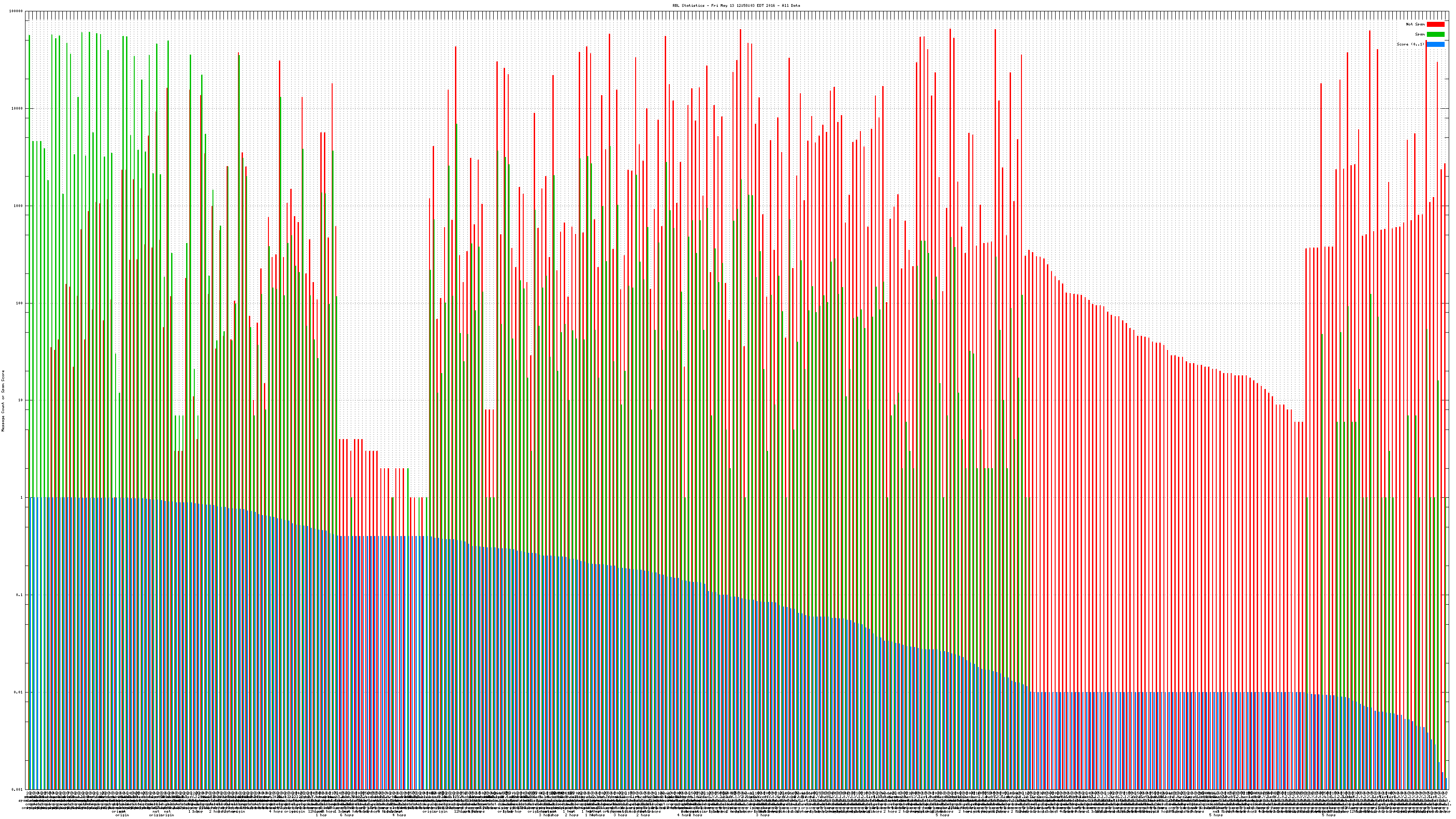Click the 0.1 y-axis tick label
Viewport: 1456px width, 819px height.
click(20, 595)
